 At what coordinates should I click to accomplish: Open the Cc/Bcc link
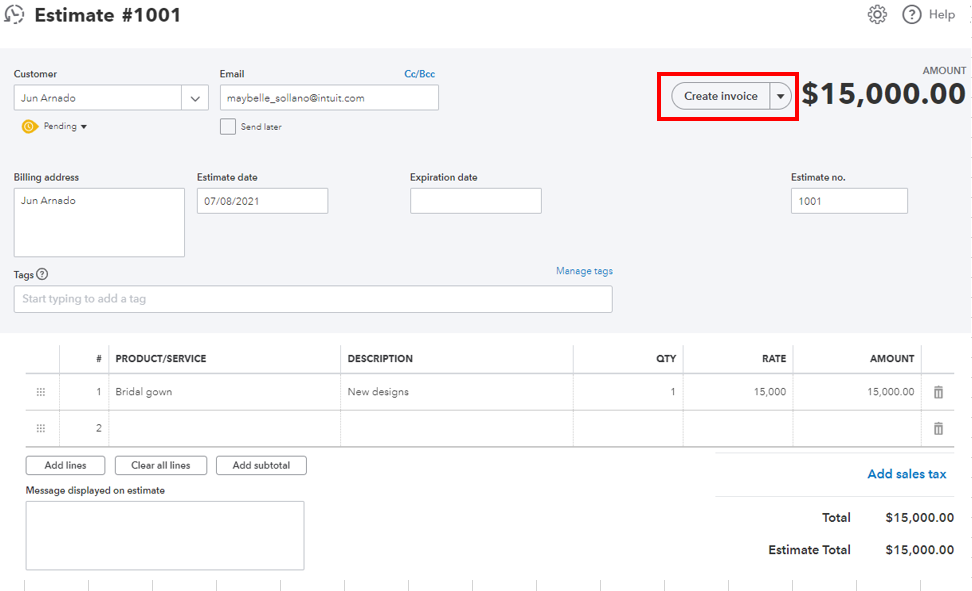(x=419, y=74)
